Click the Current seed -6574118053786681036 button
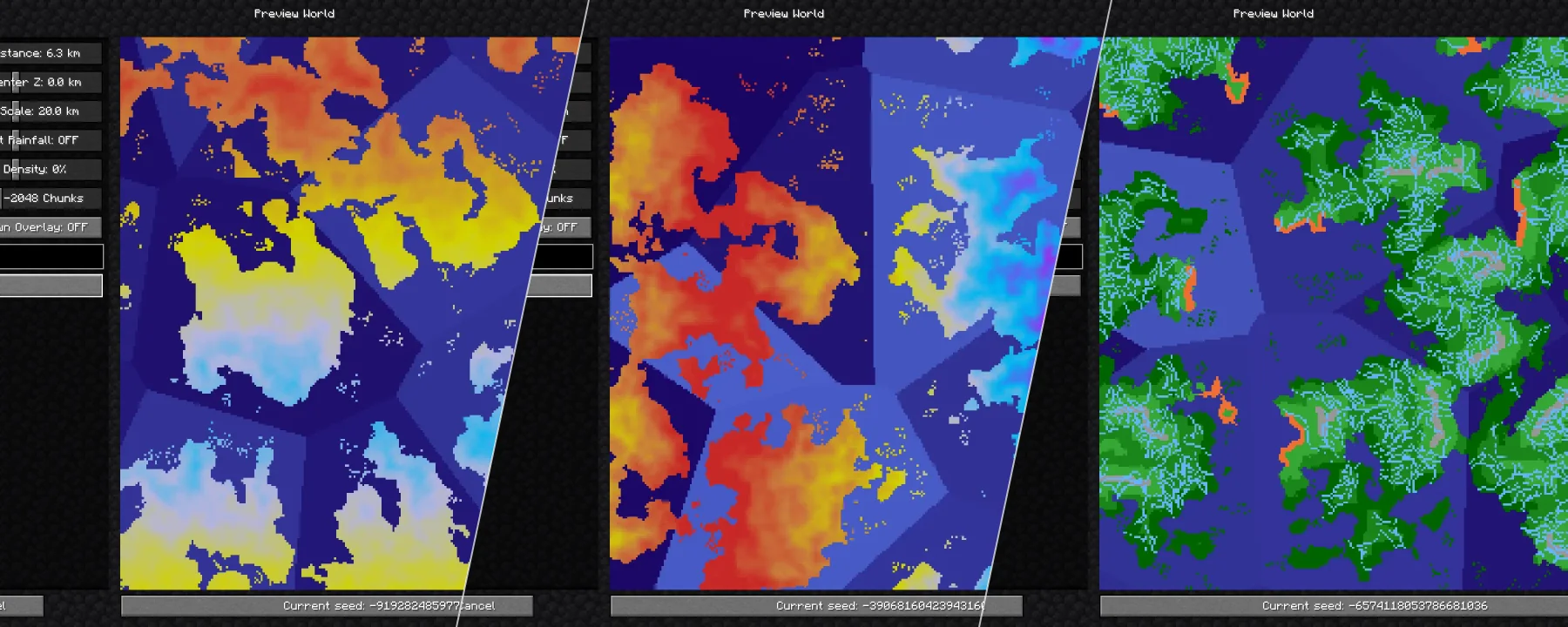 [1334, 605]
